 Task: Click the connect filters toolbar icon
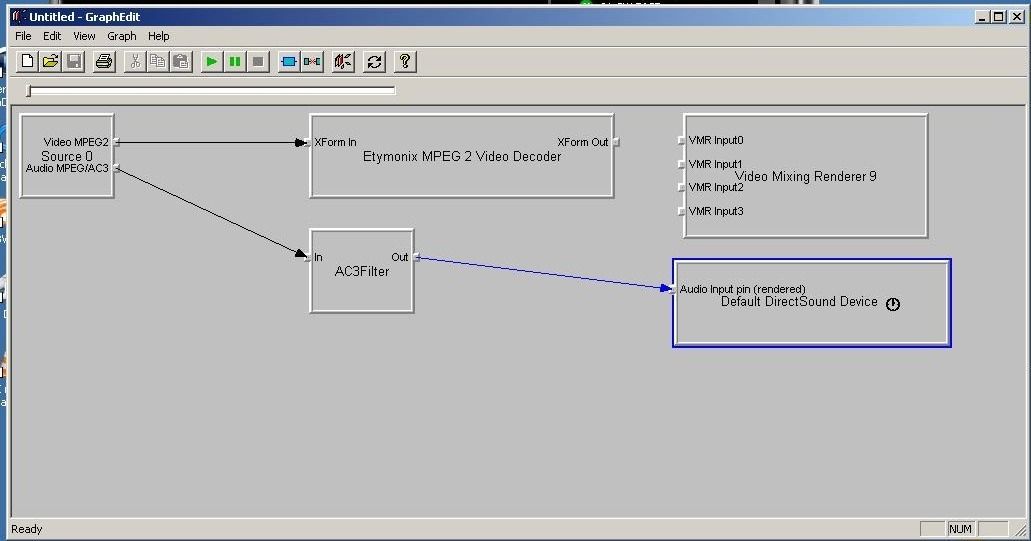coord(312,62)
